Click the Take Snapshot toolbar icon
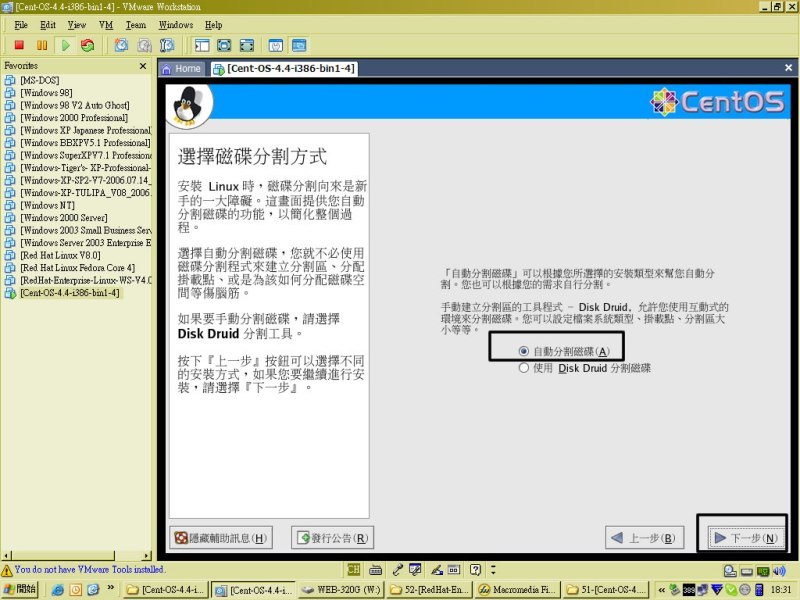The width and height of the screenshot is (800, 600). pos(121,45)
